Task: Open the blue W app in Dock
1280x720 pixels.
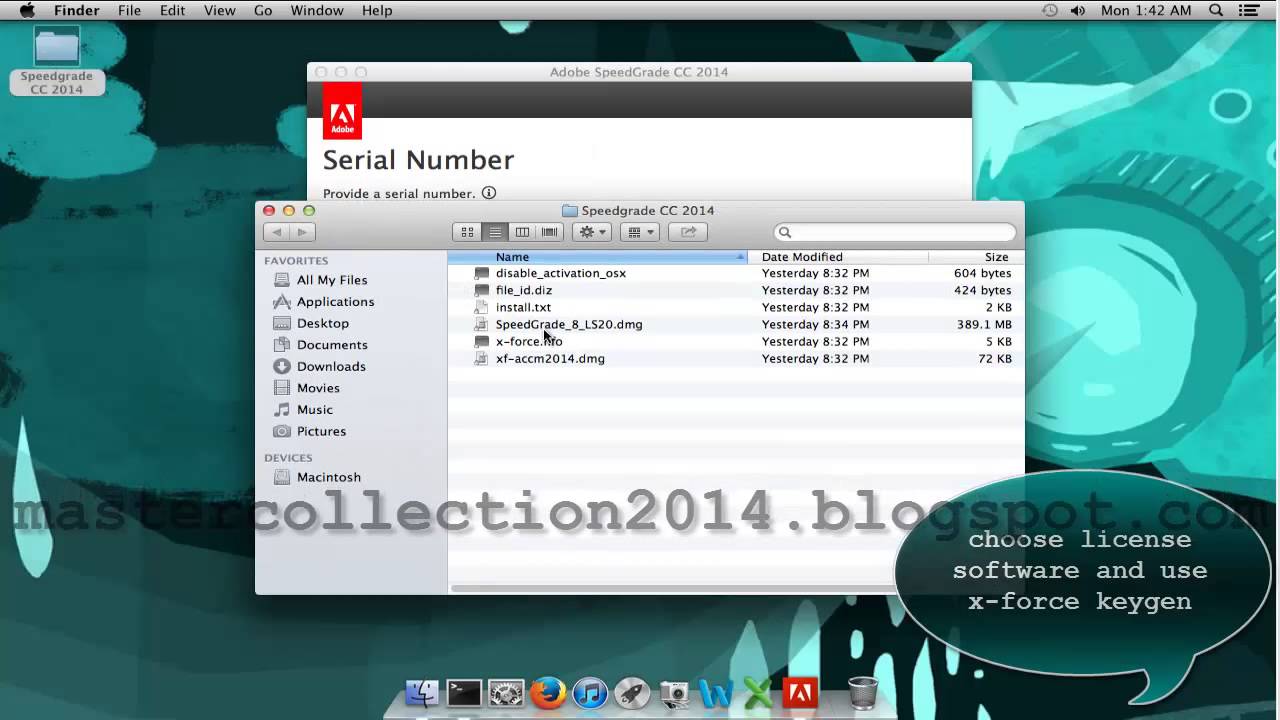Action: [x=716, y=692]
